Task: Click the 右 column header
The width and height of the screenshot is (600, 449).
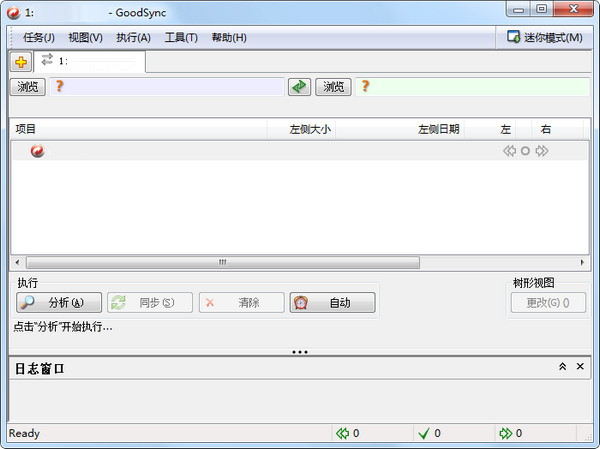Action: (558, 129)
